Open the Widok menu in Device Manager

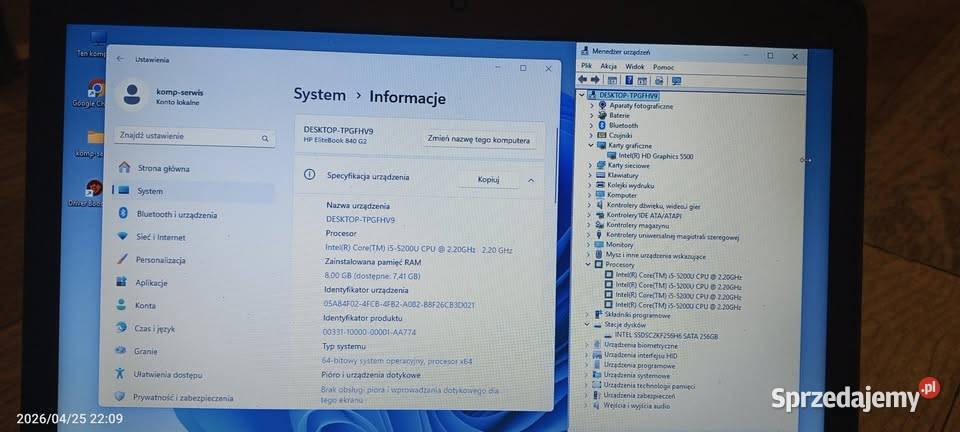(x=635, y=66)
